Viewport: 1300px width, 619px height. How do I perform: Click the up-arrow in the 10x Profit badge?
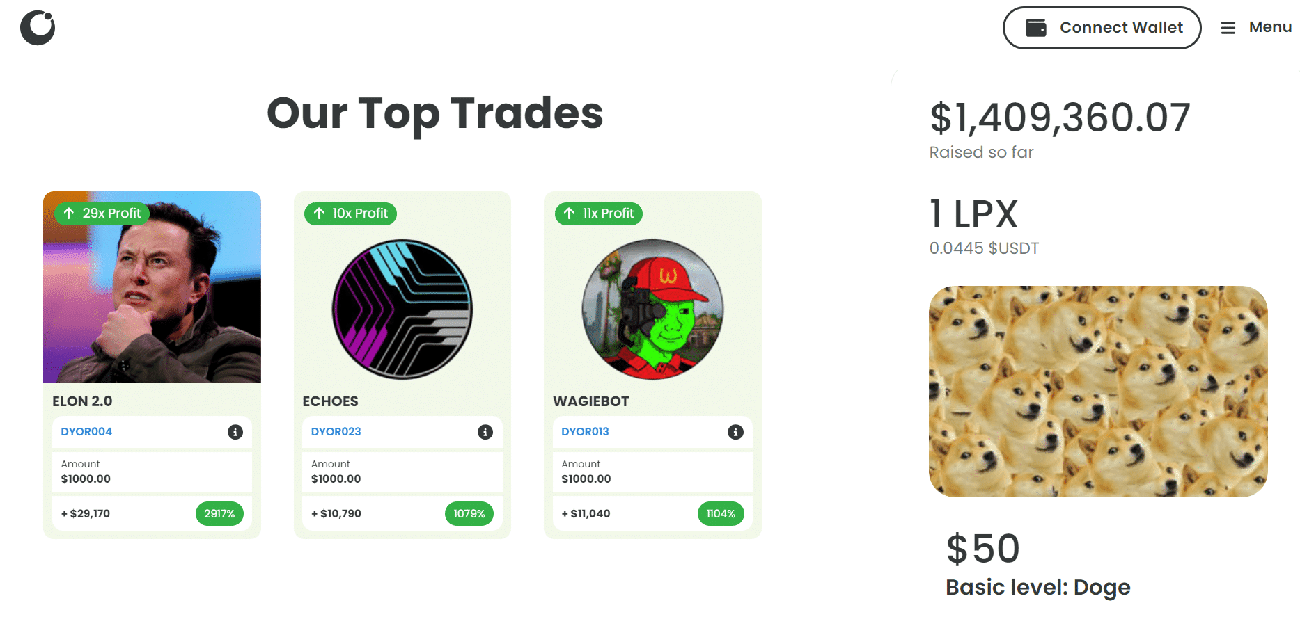pos(317,213)
